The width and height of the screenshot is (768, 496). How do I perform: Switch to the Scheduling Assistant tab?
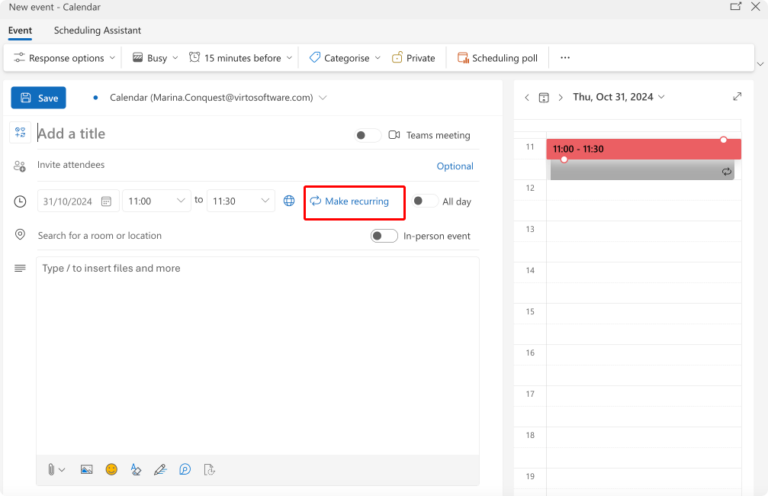97,31
